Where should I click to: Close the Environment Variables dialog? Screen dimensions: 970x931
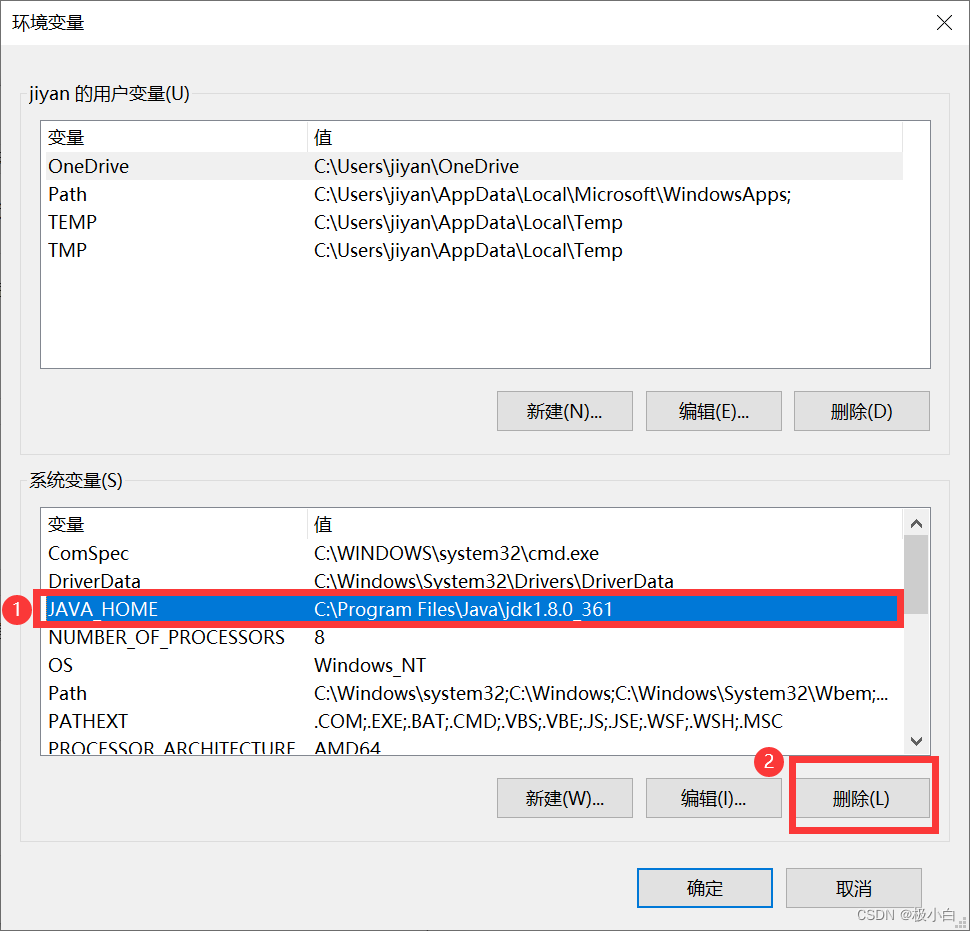[944, 23]
